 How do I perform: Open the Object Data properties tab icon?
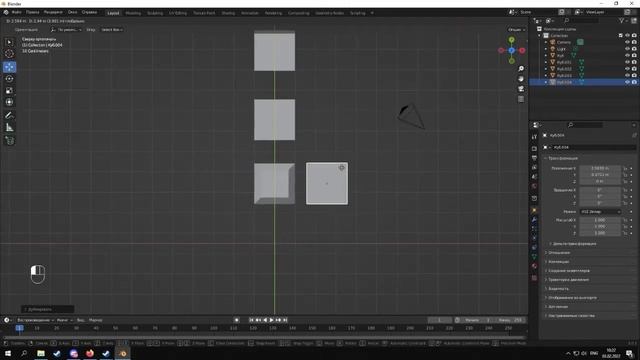(534, 257)
